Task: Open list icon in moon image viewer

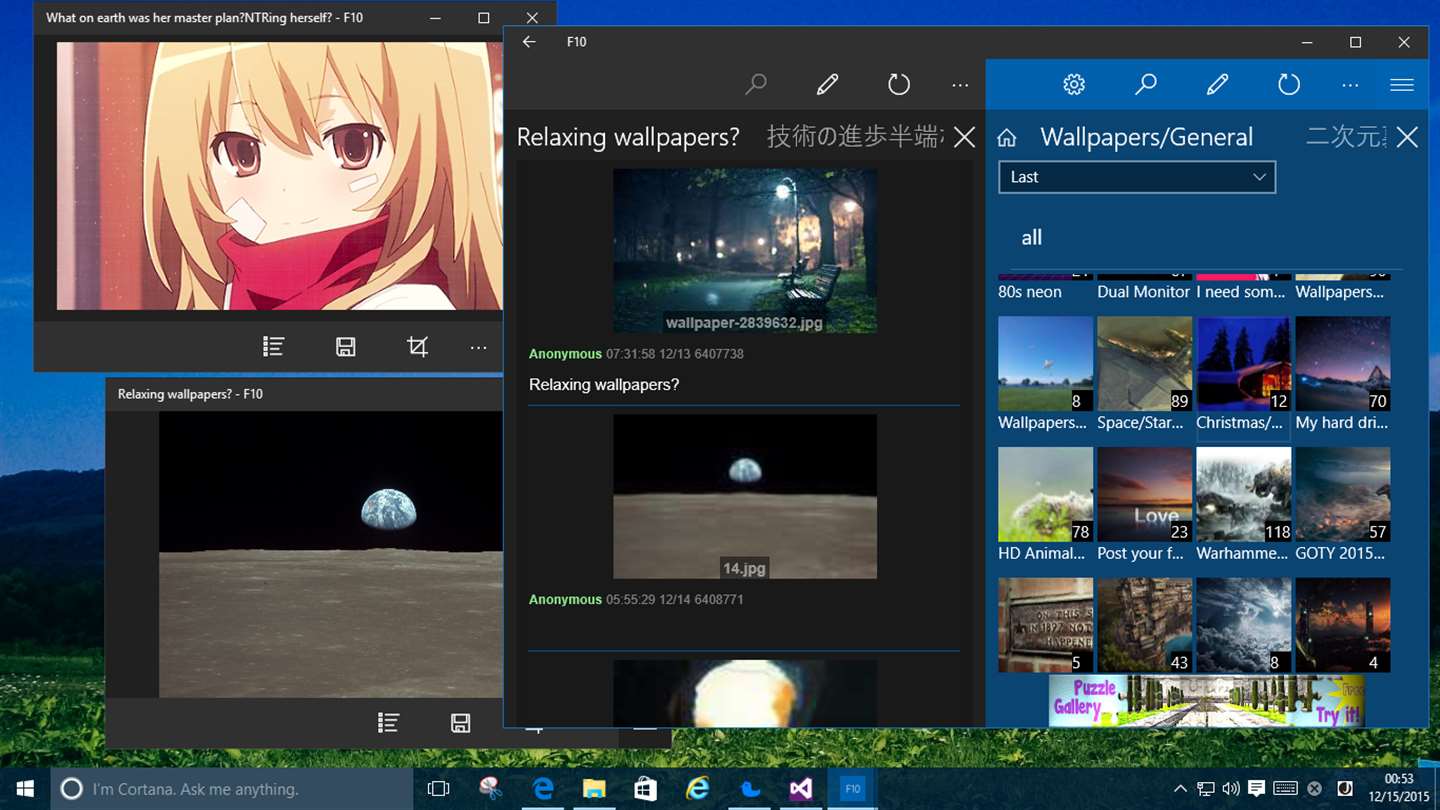Action: 388,723
